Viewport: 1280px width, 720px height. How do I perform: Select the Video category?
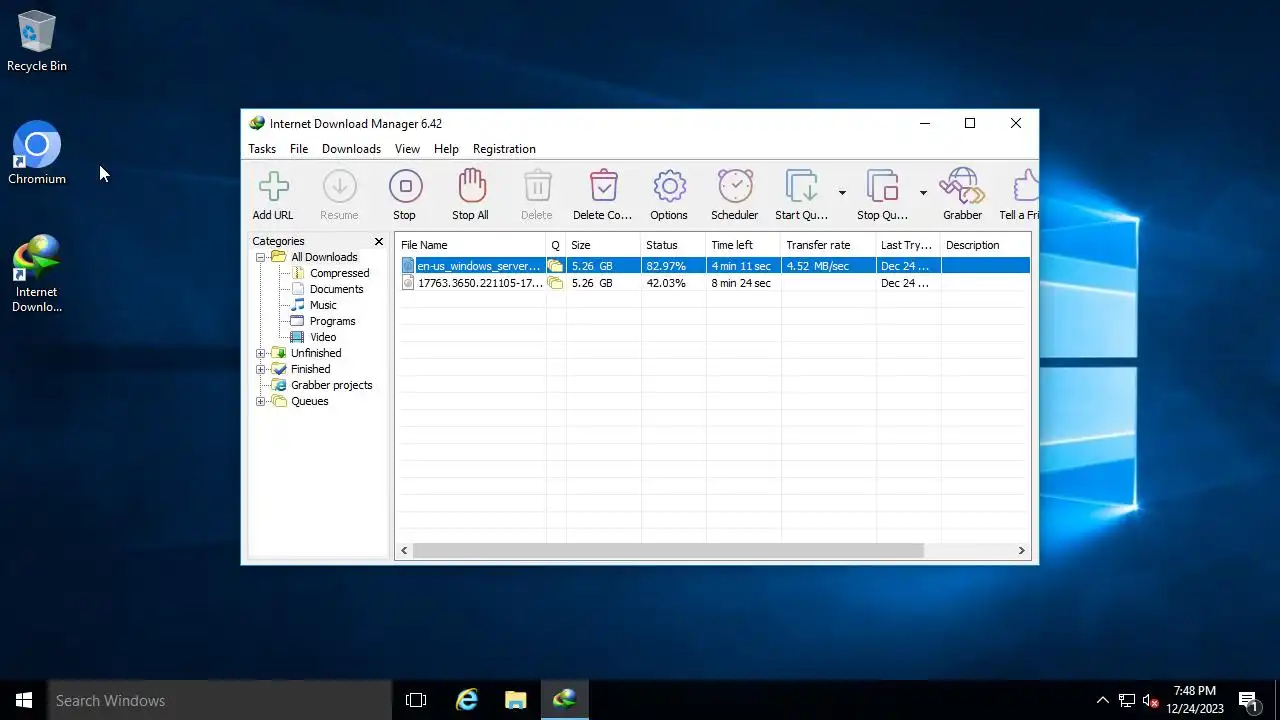(323, 337)
